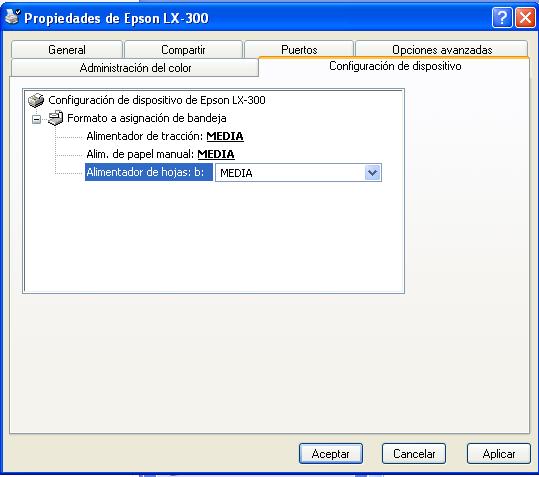
Task: Select the Alim. de papel manual MEDIA link
Action: coord(216,154)
